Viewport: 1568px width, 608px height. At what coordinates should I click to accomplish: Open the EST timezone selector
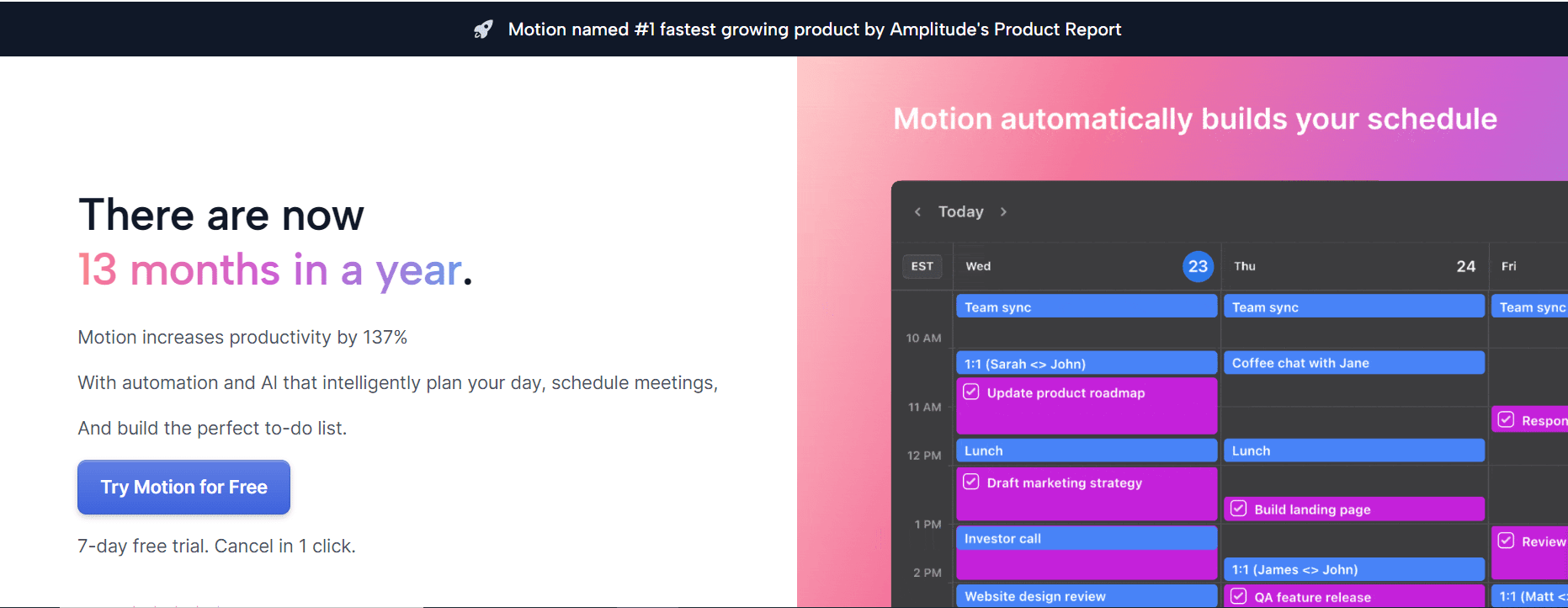tap(922, 266)
